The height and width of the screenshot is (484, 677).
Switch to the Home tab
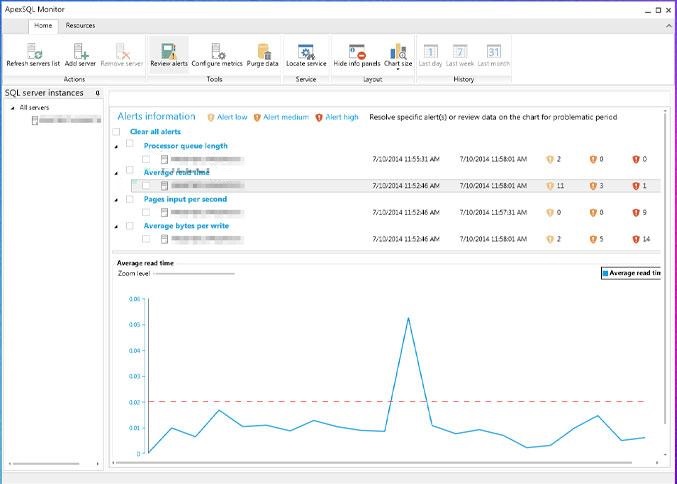click(43, 25)
